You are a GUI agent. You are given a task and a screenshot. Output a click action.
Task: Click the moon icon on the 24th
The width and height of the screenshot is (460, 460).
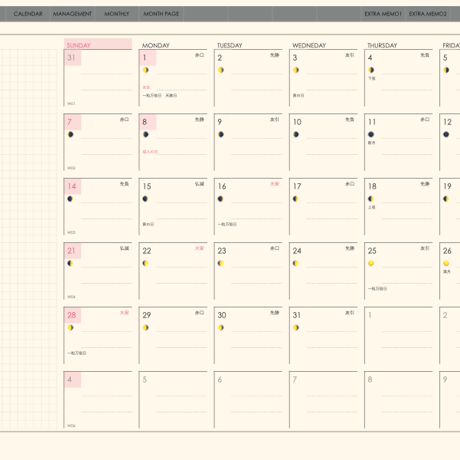(296, 263)
